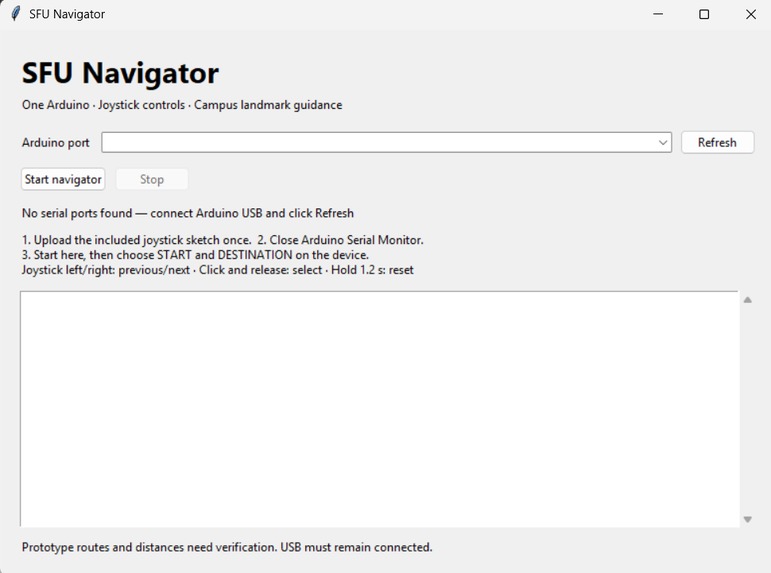Image resolution: width=771 pixels, height=573 pixels.
Task: Click the feather app icon in title bar
Action: (15, 14)
